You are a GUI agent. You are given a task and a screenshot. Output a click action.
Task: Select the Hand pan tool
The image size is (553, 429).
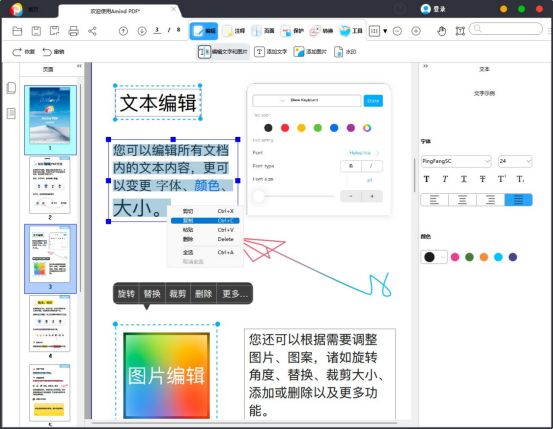[441, 31]
